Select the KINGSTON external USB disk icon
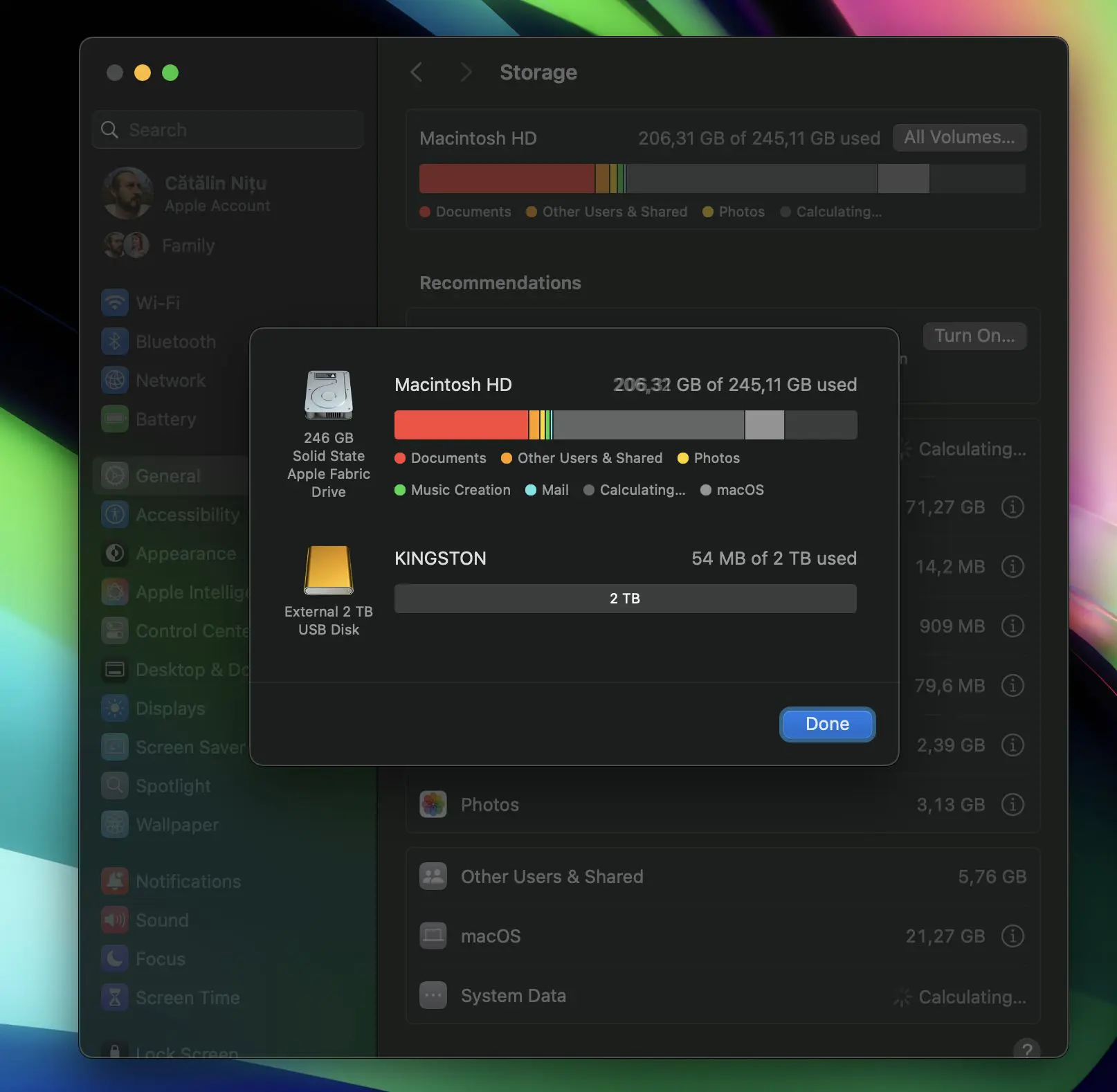Screen dimensions: 1117x1092 (329, 570)
